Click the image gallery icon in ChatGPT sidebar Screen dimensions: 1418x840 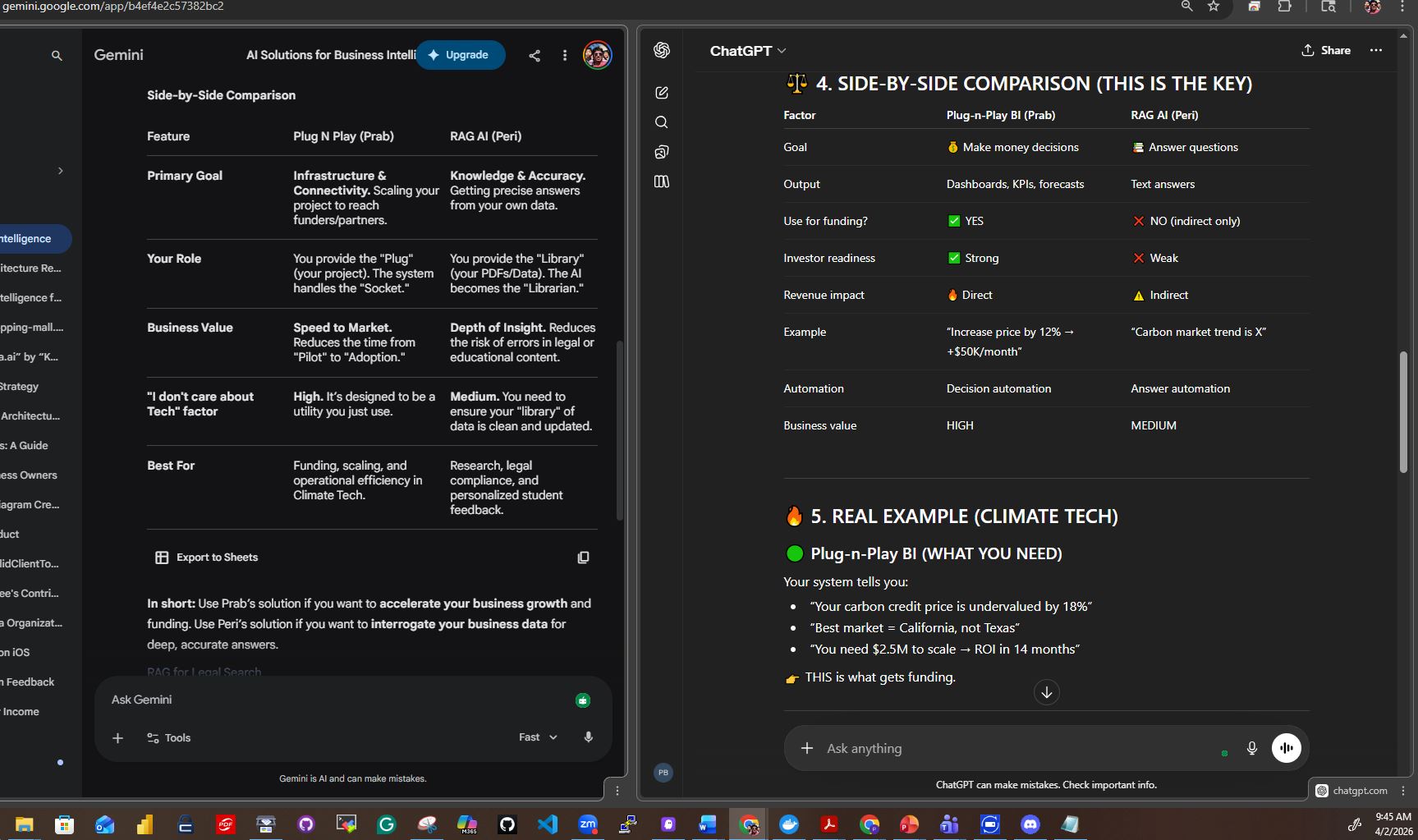tap(662, 152)
